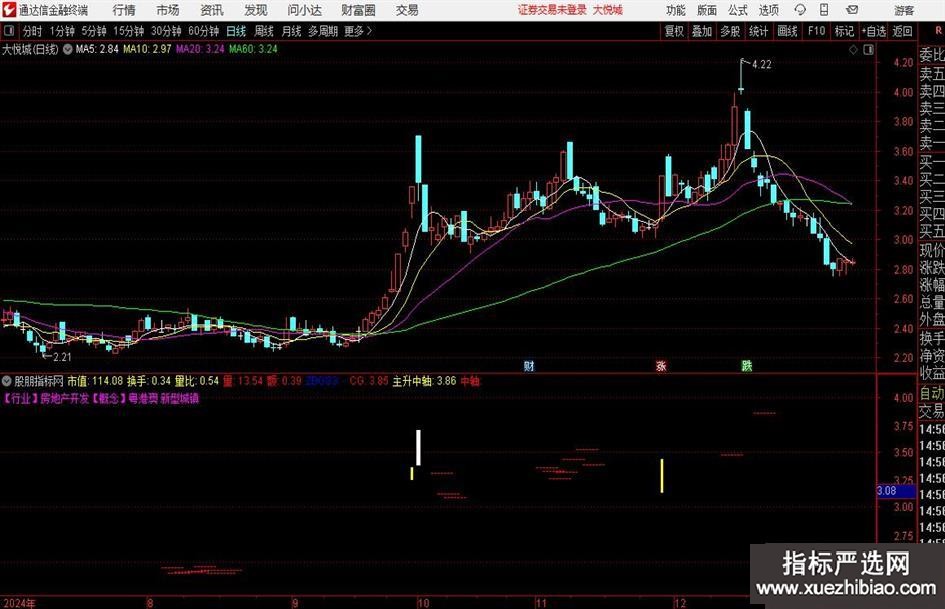Image resolution: width=945 pixels, height=609 pixels.
Task: Click the 主升中轴: 3.86 value
Action: pyautogui.click(x=424, y=381)
